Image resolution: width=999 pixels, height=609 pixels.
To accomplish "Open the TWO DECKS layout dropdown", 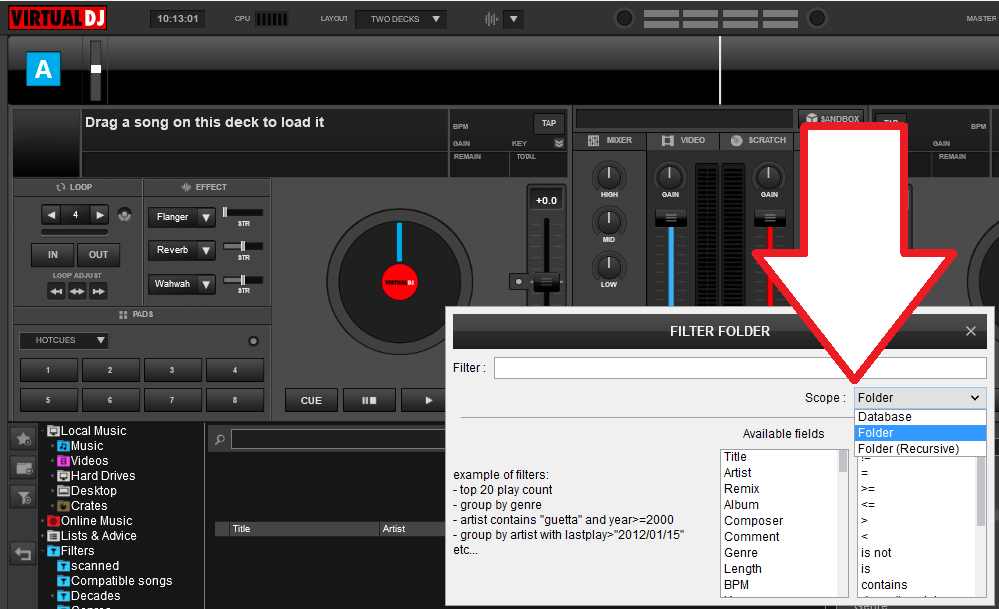I will 401,19.
